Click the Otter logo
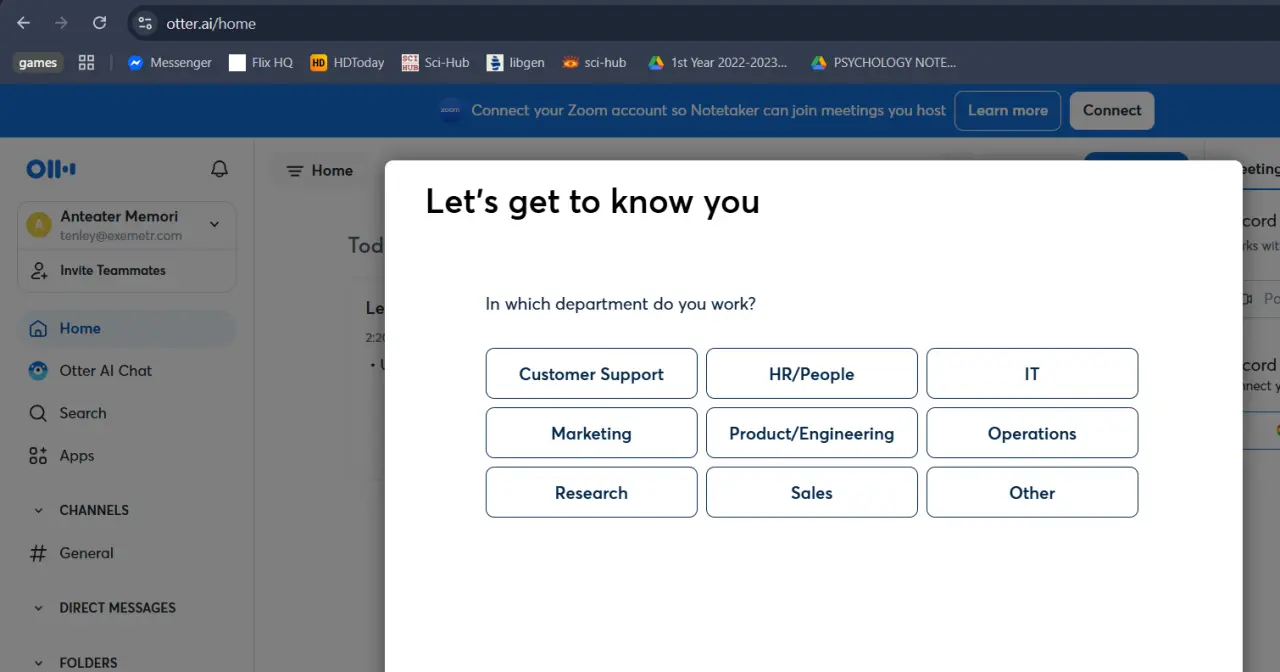The image size is (1280, 672). (x=51, y=170)
